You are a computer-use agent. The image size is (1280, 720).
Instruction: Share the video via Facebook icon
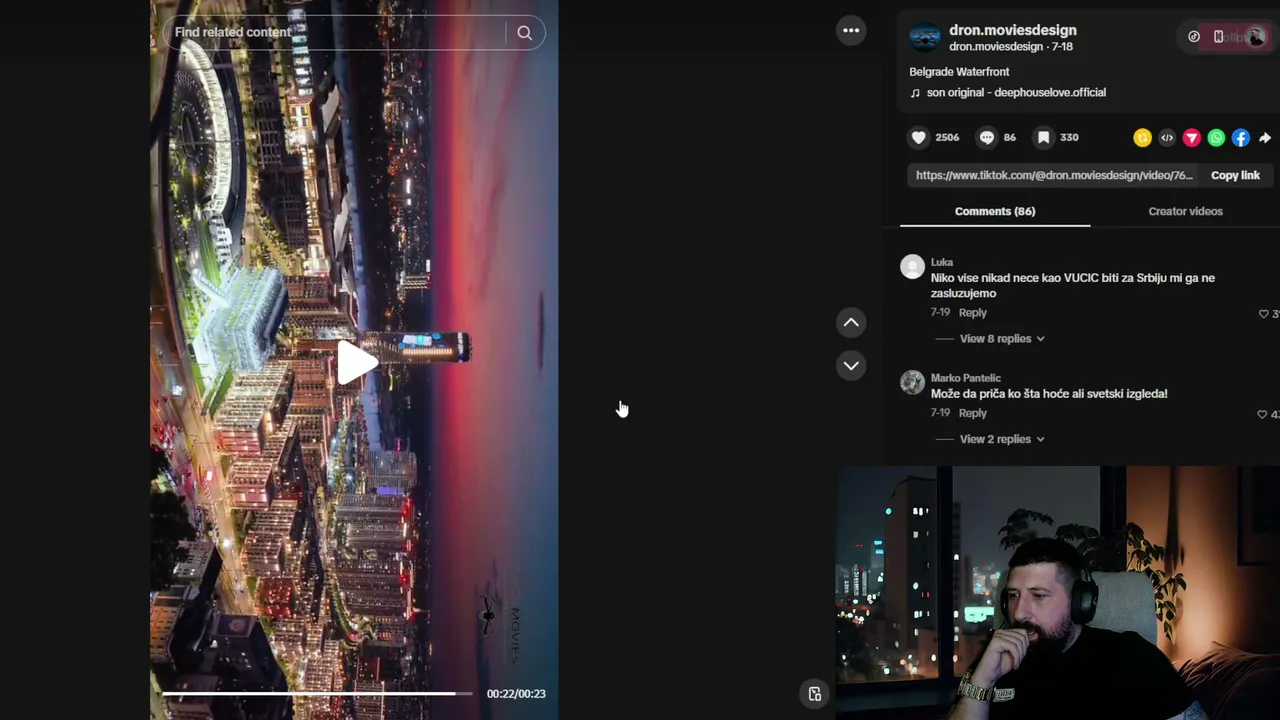(1241, 138)
